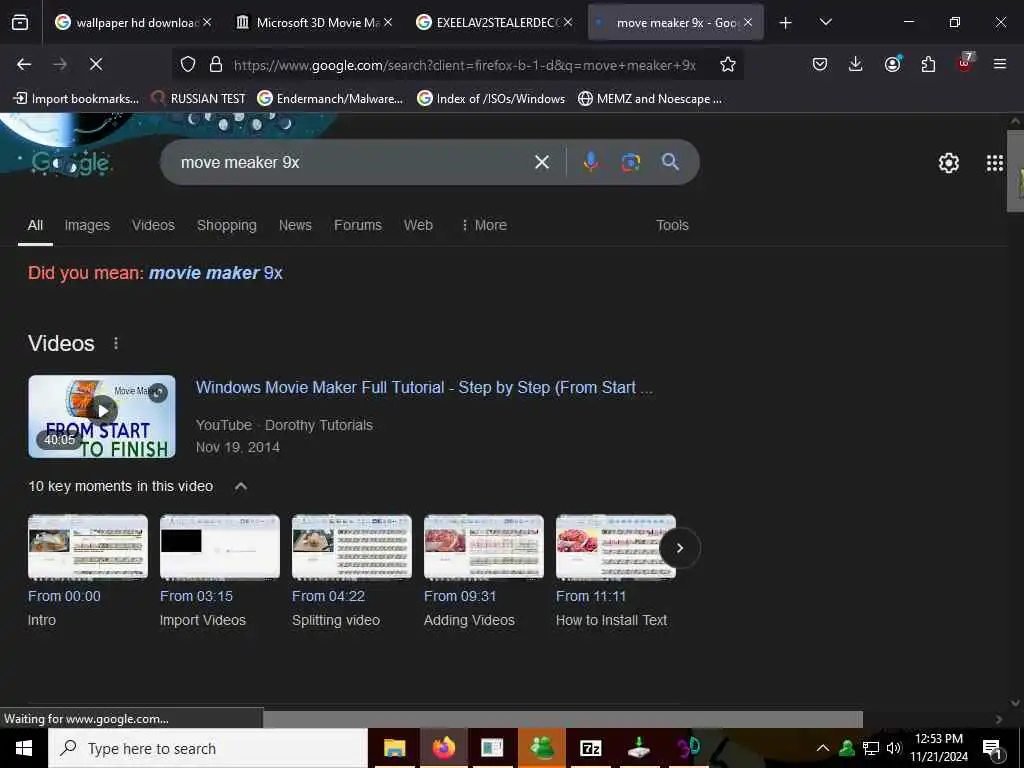
Task: Open the Windows notification center
Action: point(992,749)
